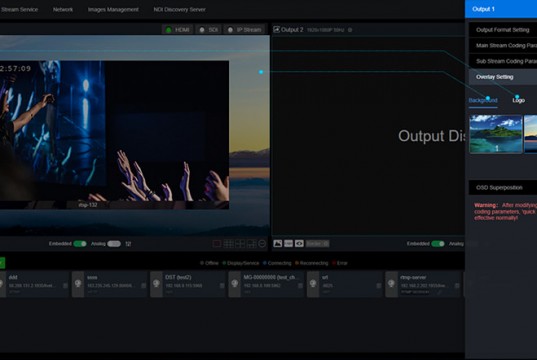537x360 pixels.
Task: Click small right-side icon on MG-00000000 card
Action: [x=300, y=286]
